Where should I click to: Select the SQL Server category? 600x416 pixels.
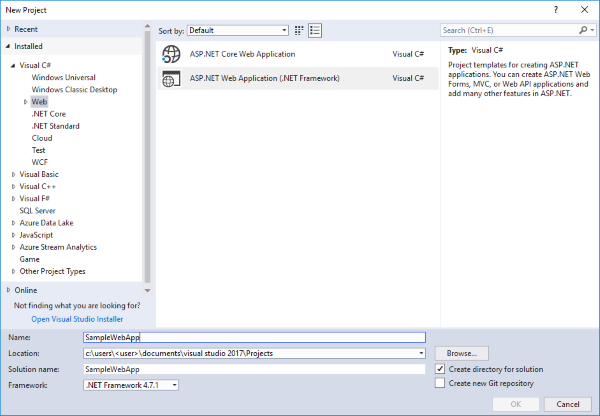(38, 211)
